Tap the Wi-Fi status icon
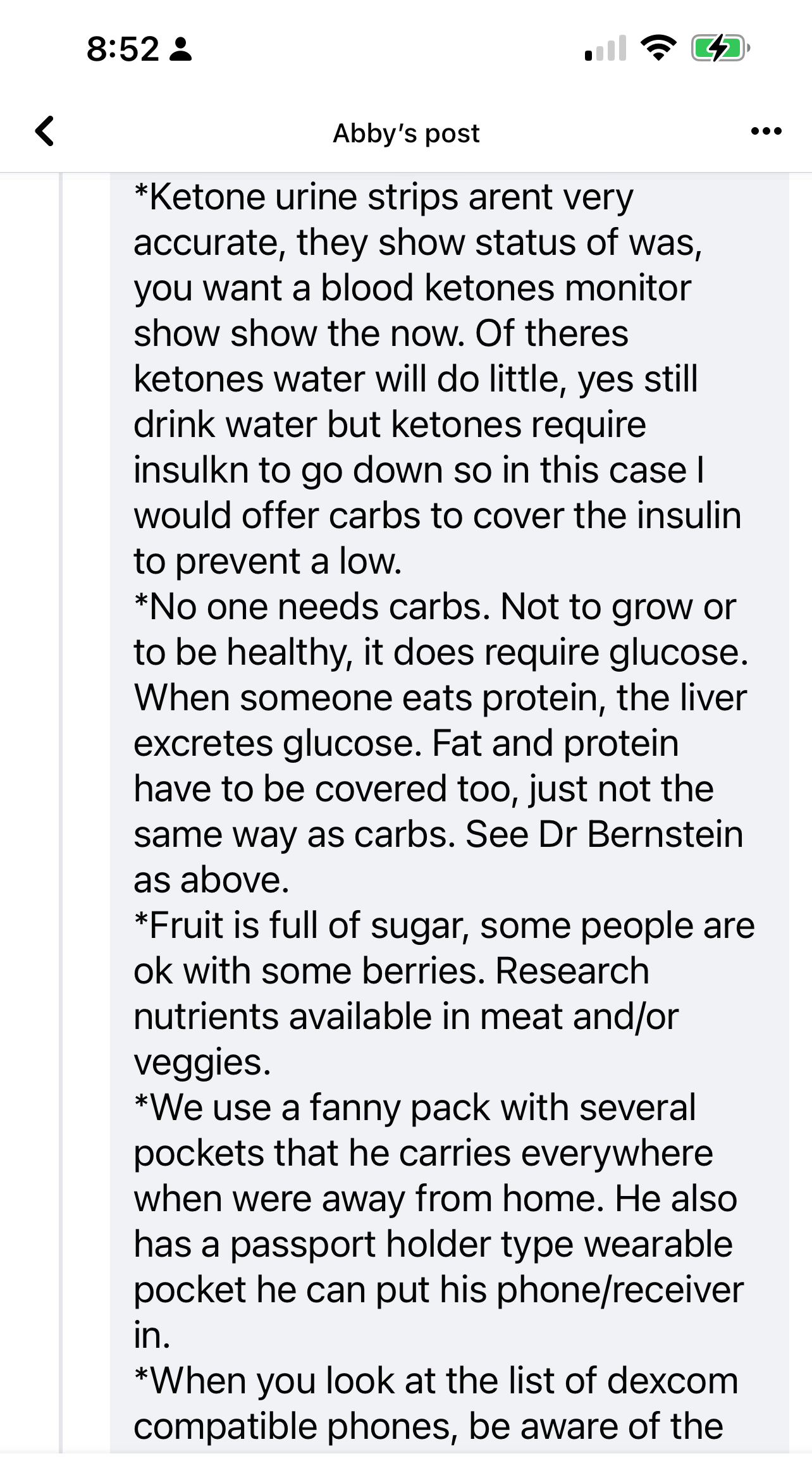The image size is (812, 1461). pyautogui.click(x=658, y=48)
